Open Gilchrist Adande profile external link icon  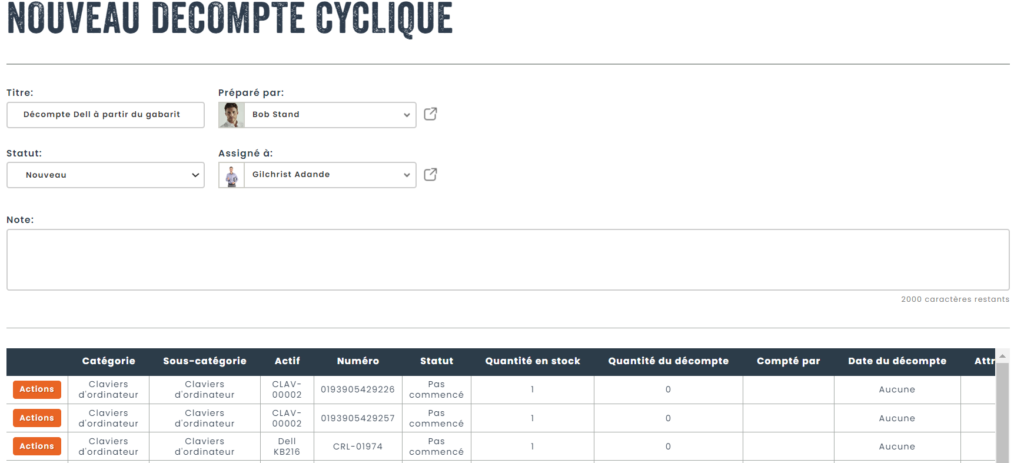point(430,175)
